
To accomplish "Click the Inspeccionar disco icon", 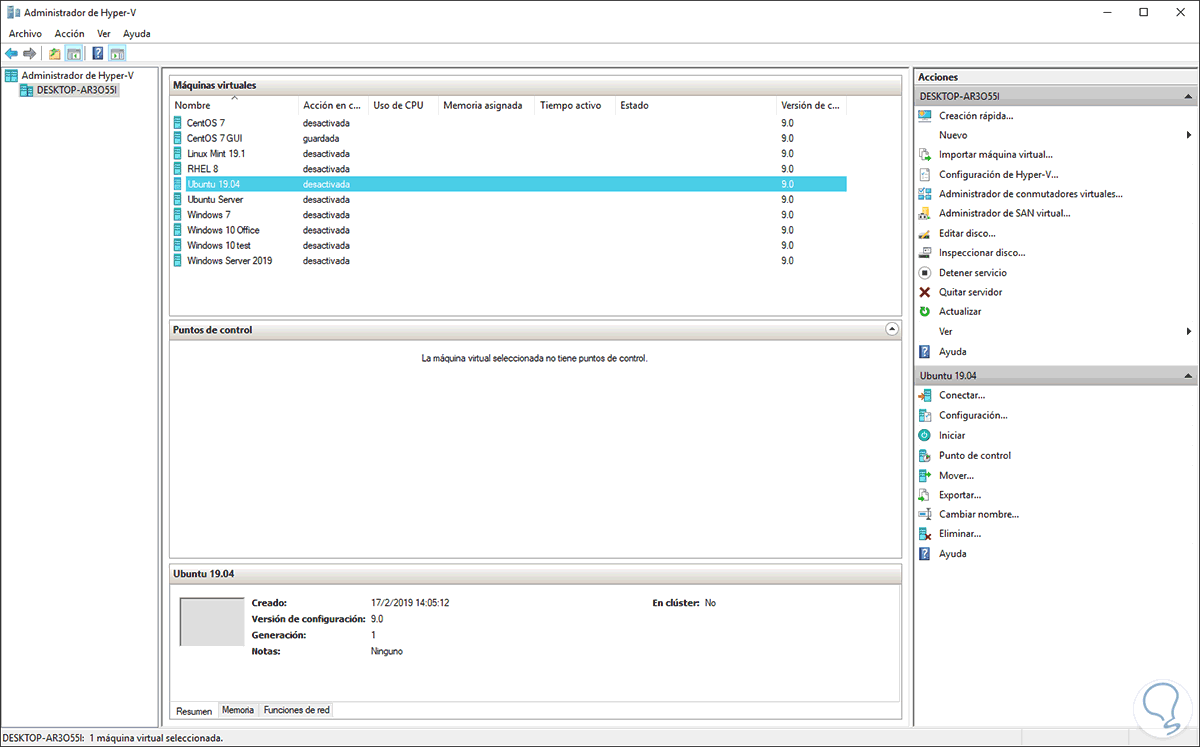I will click(x=925, y=253).
